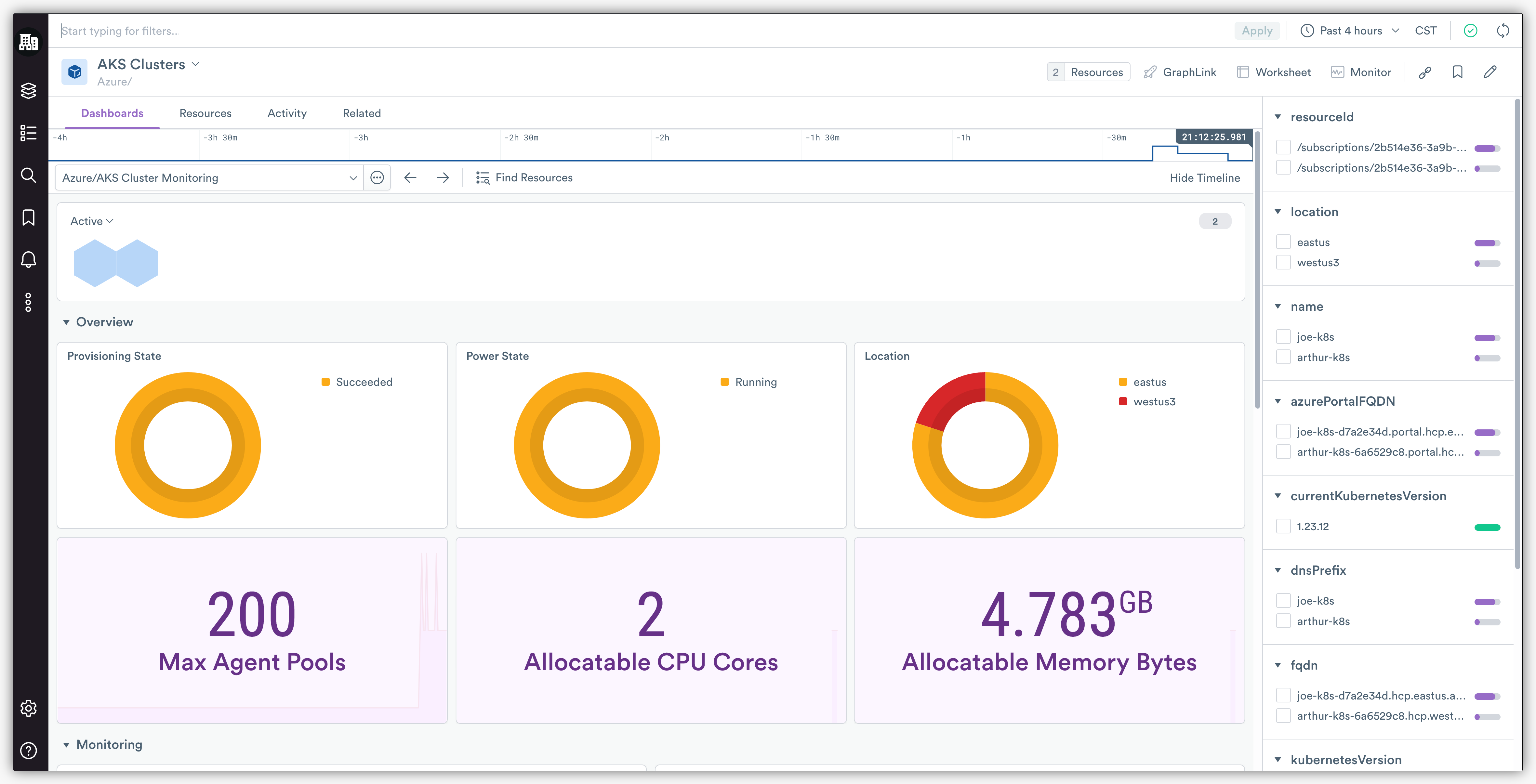Click the 2 Resources button
Screen dimensions: 1536x784
pyautogui.click(x=1088, y=72)
